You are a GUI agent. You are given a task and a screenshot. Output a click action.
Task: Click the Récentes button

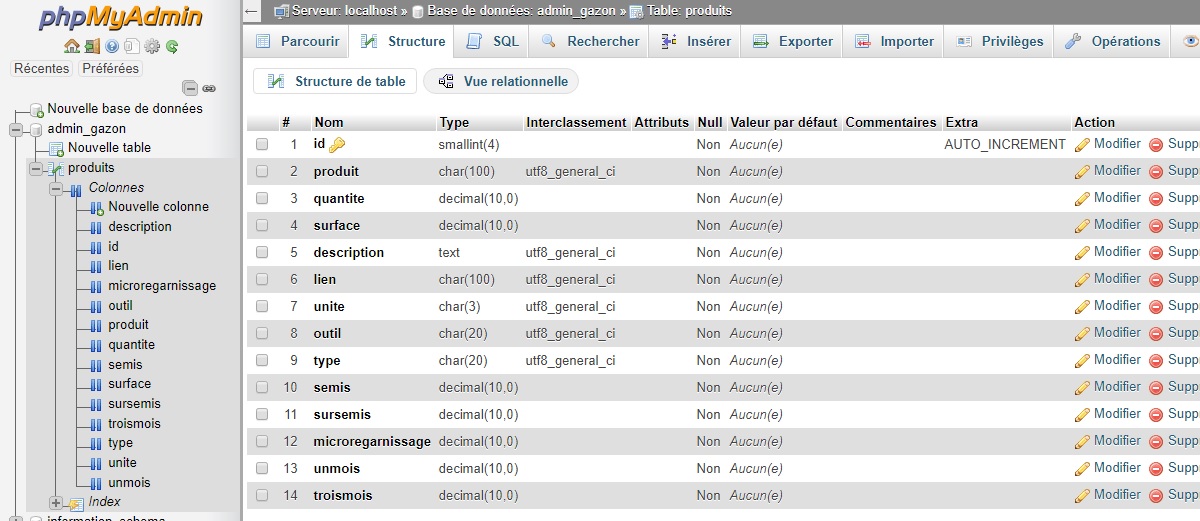click(x=42, y=69)
